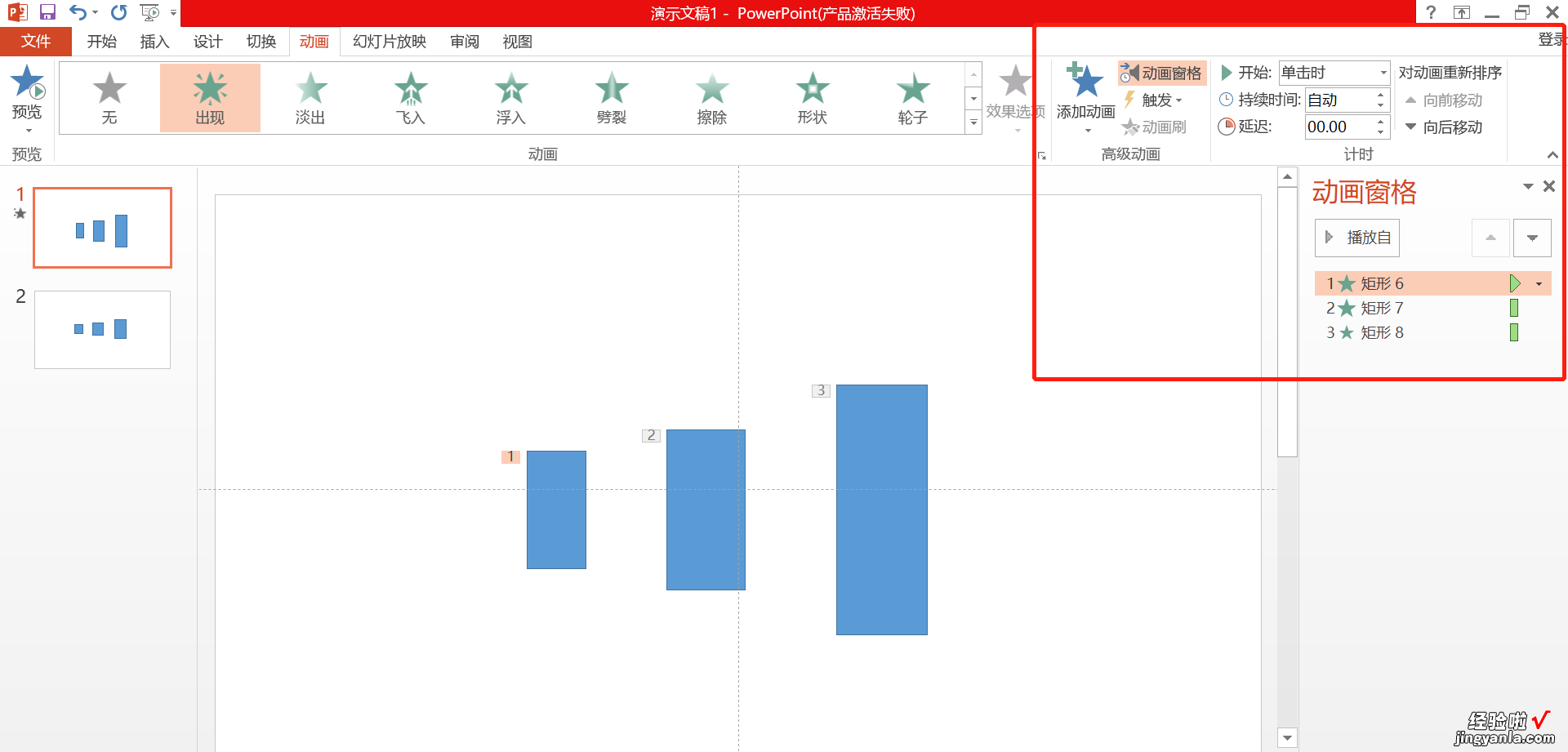Open the 文件 file tab
The image size is (1568, 752).
(x=36, y=42)
